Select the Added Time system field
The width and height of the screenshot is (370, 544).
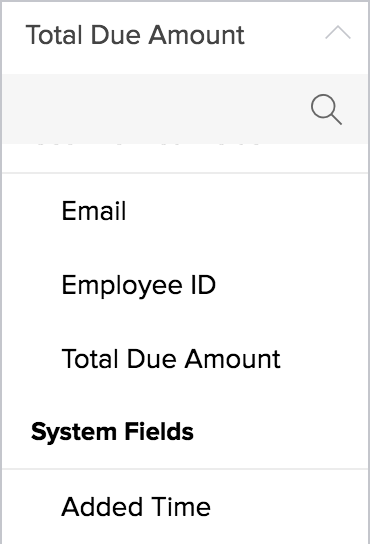tap(185, 507)
